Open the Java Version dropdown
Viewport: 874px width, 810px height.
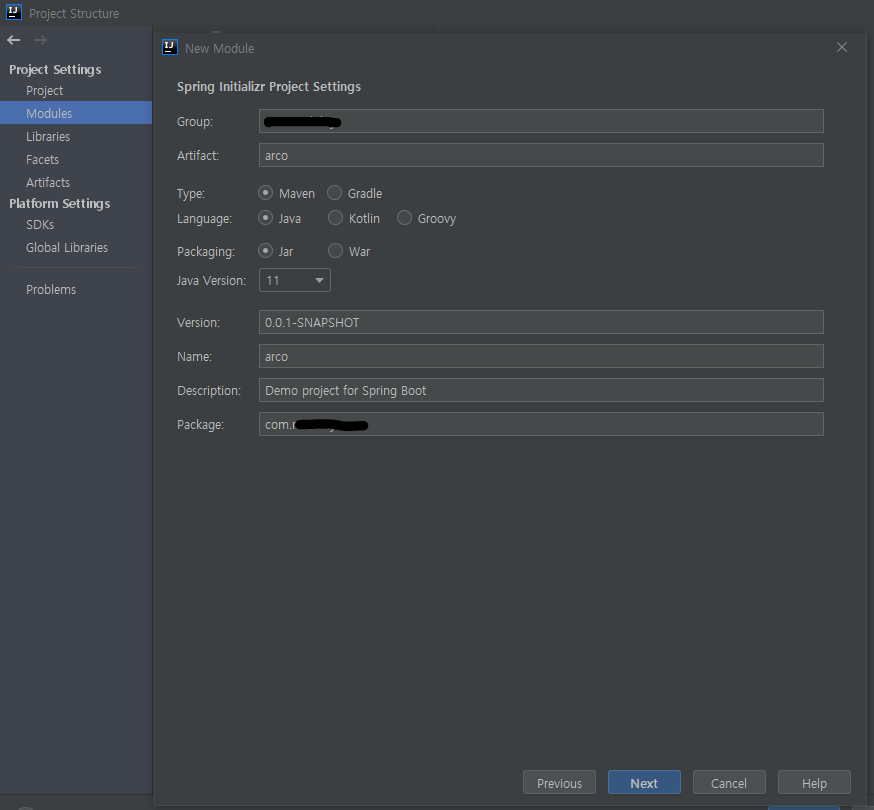[295, 280]
